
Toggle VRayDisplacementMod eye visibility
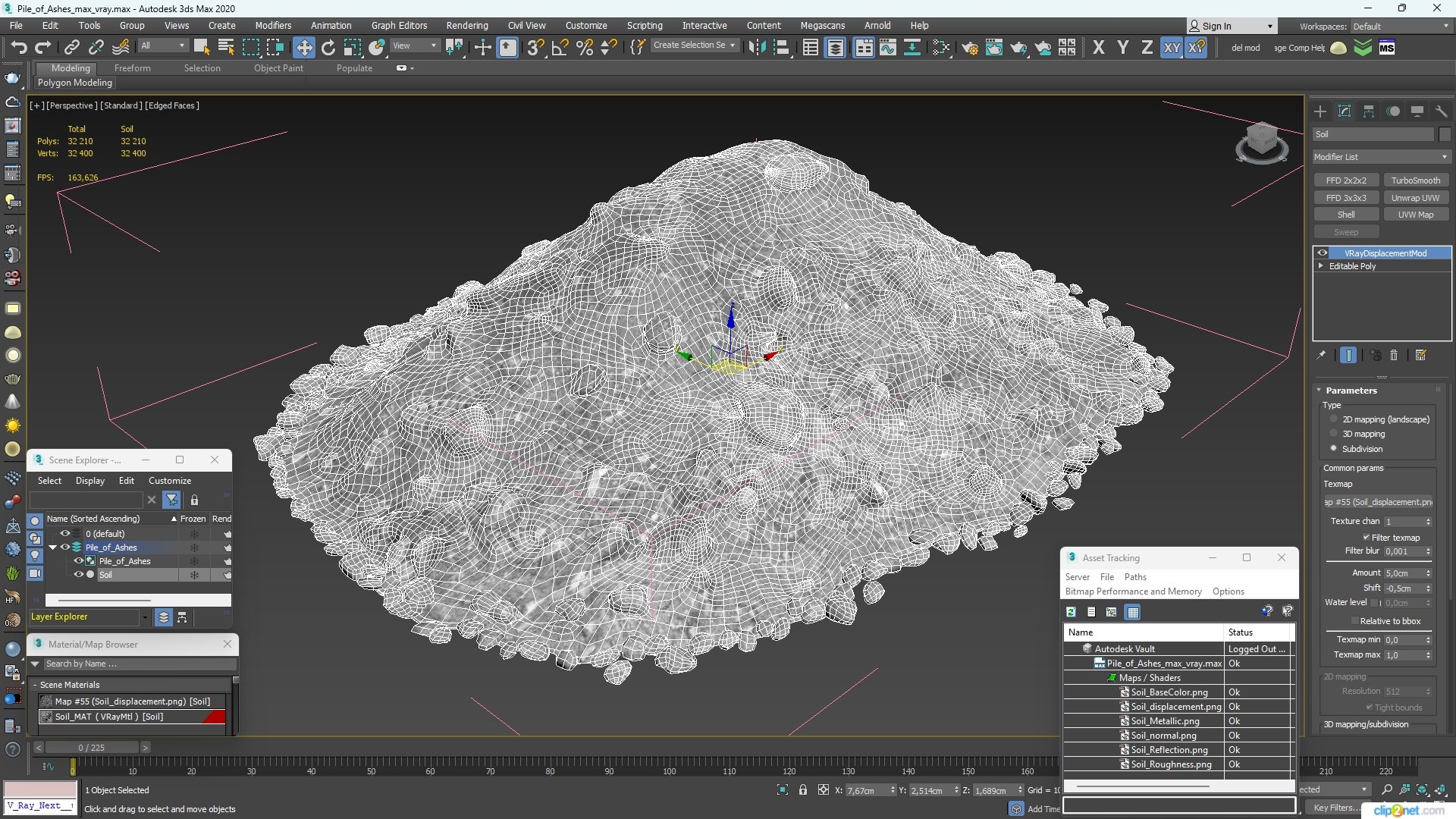(1323, 253)
